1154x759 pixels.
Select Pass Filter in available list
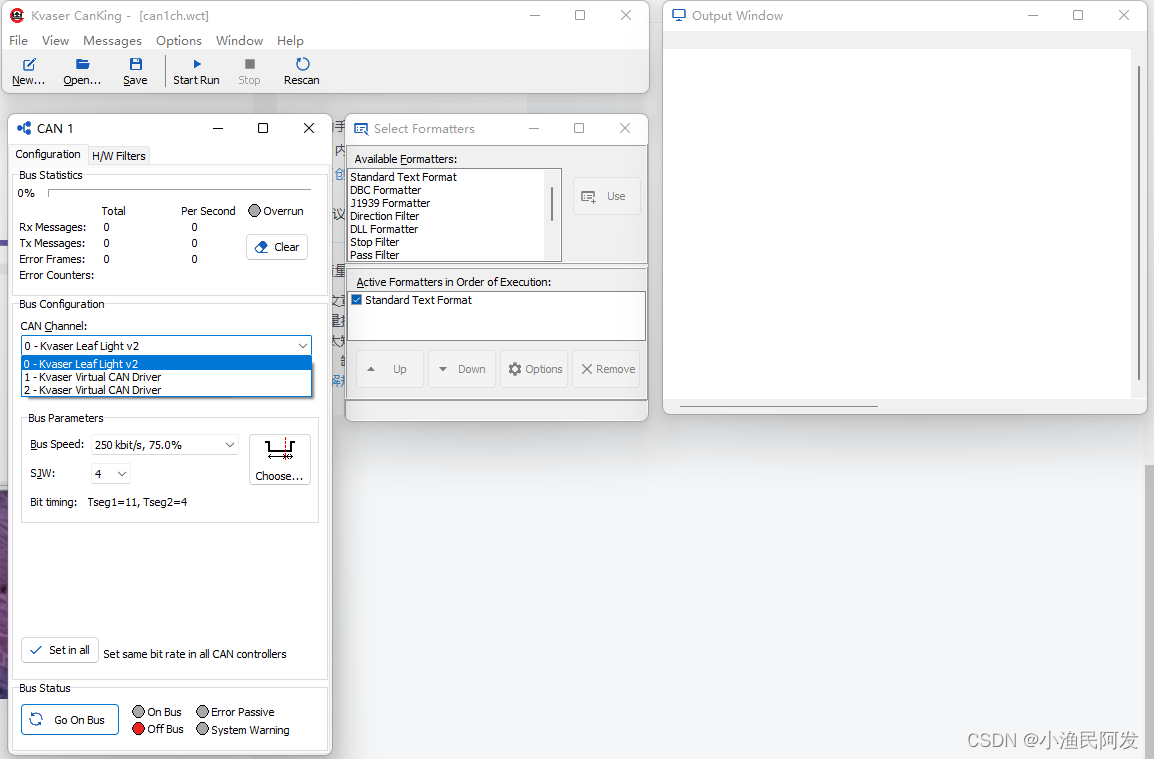(375, 255)
